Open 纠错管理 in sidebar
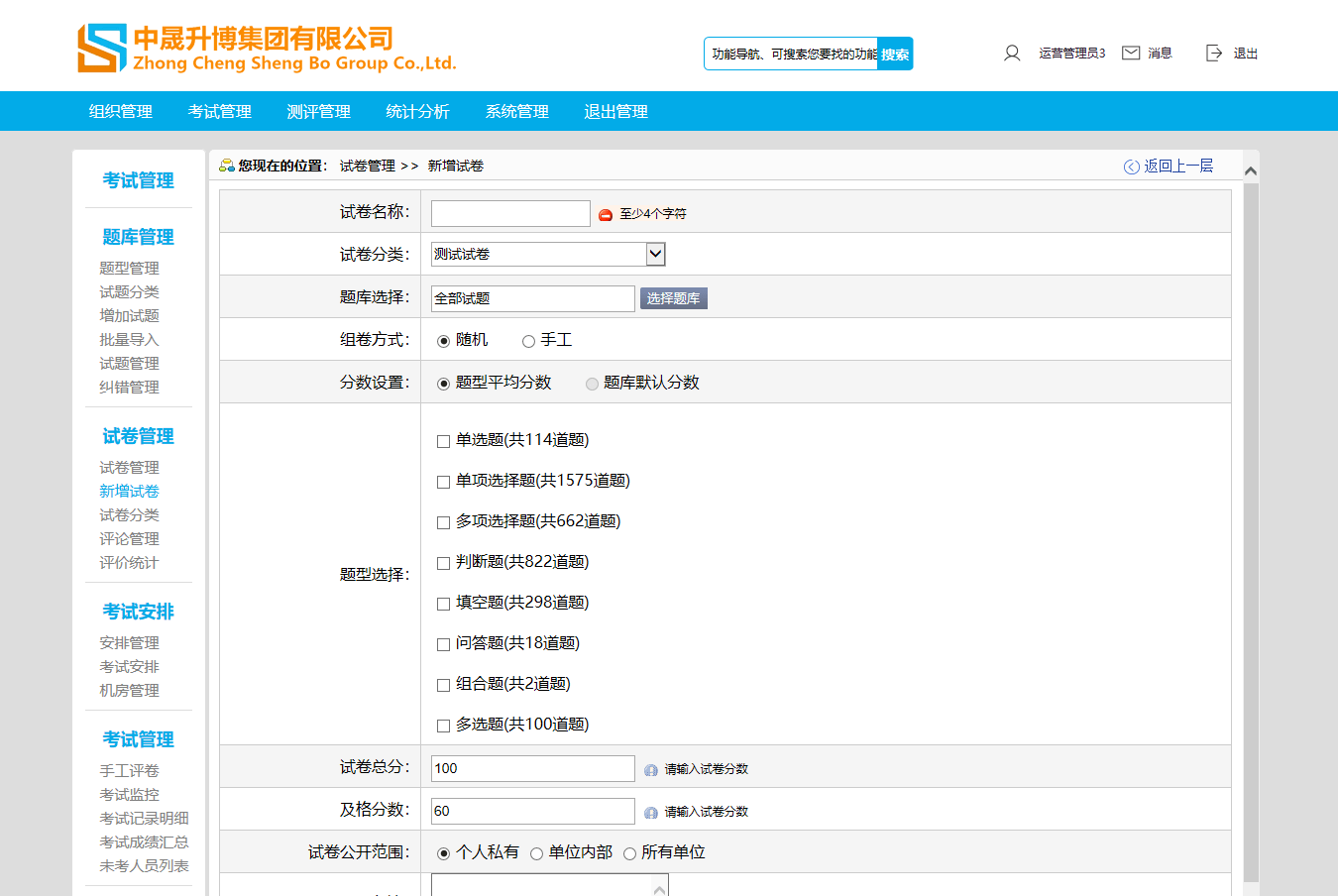This screenshot has width=1338, height=896. click(129, 388)
